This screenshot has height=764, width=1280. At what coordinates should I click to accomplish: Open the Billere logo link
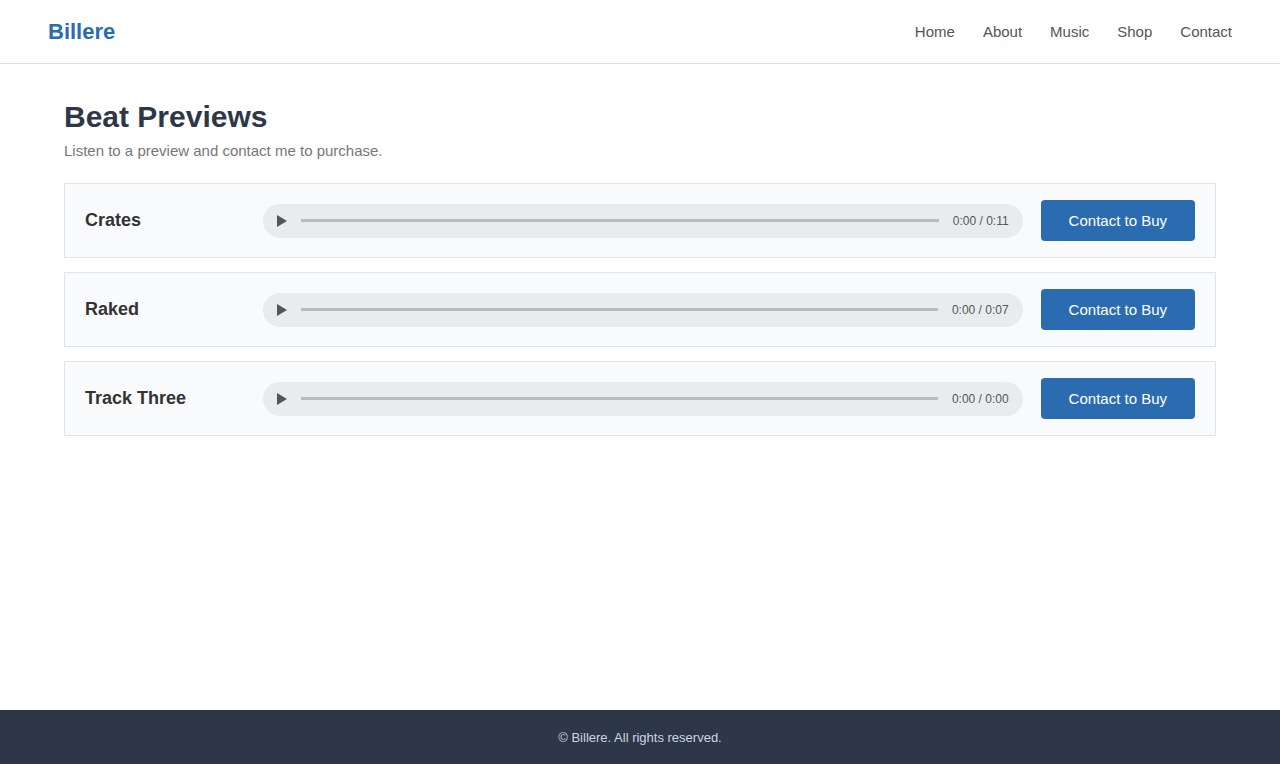click(82, 32)
